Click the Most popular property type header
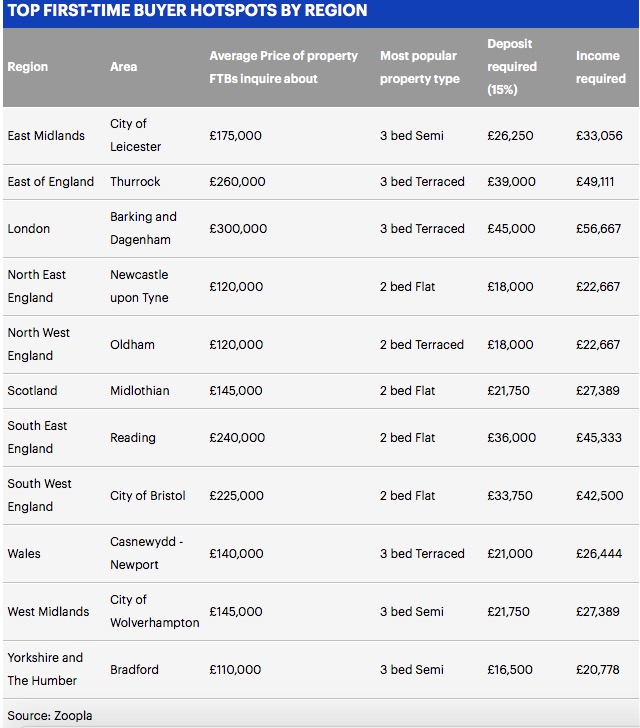This screenshot has width=640, height=728. coord(420,67)
